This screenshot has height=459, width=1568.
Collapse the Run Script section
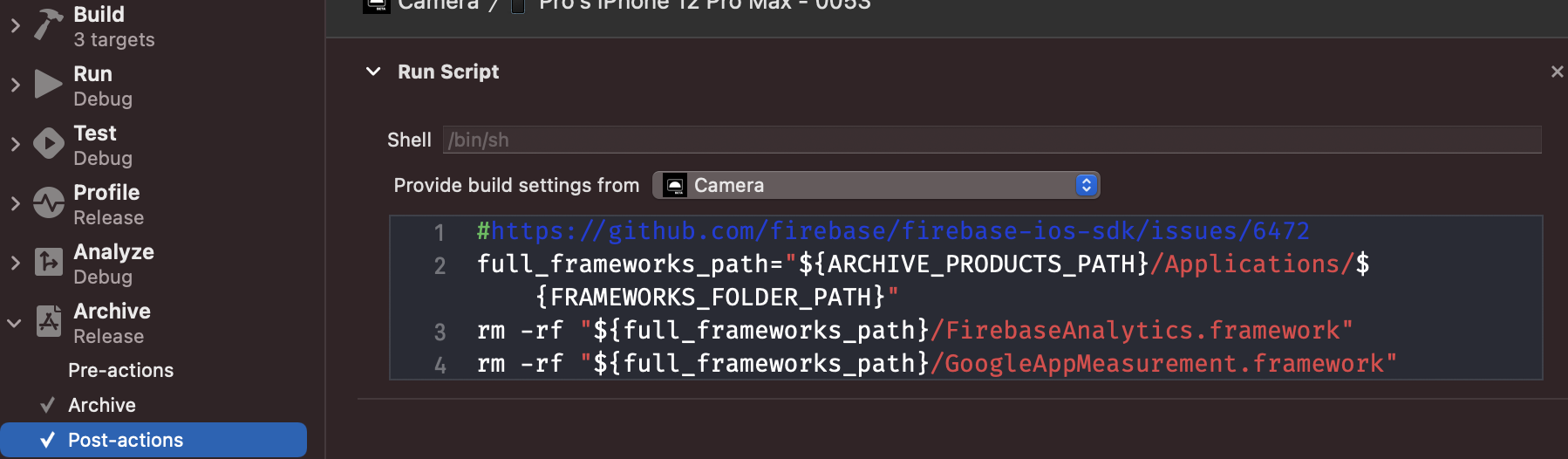(373, 72)
